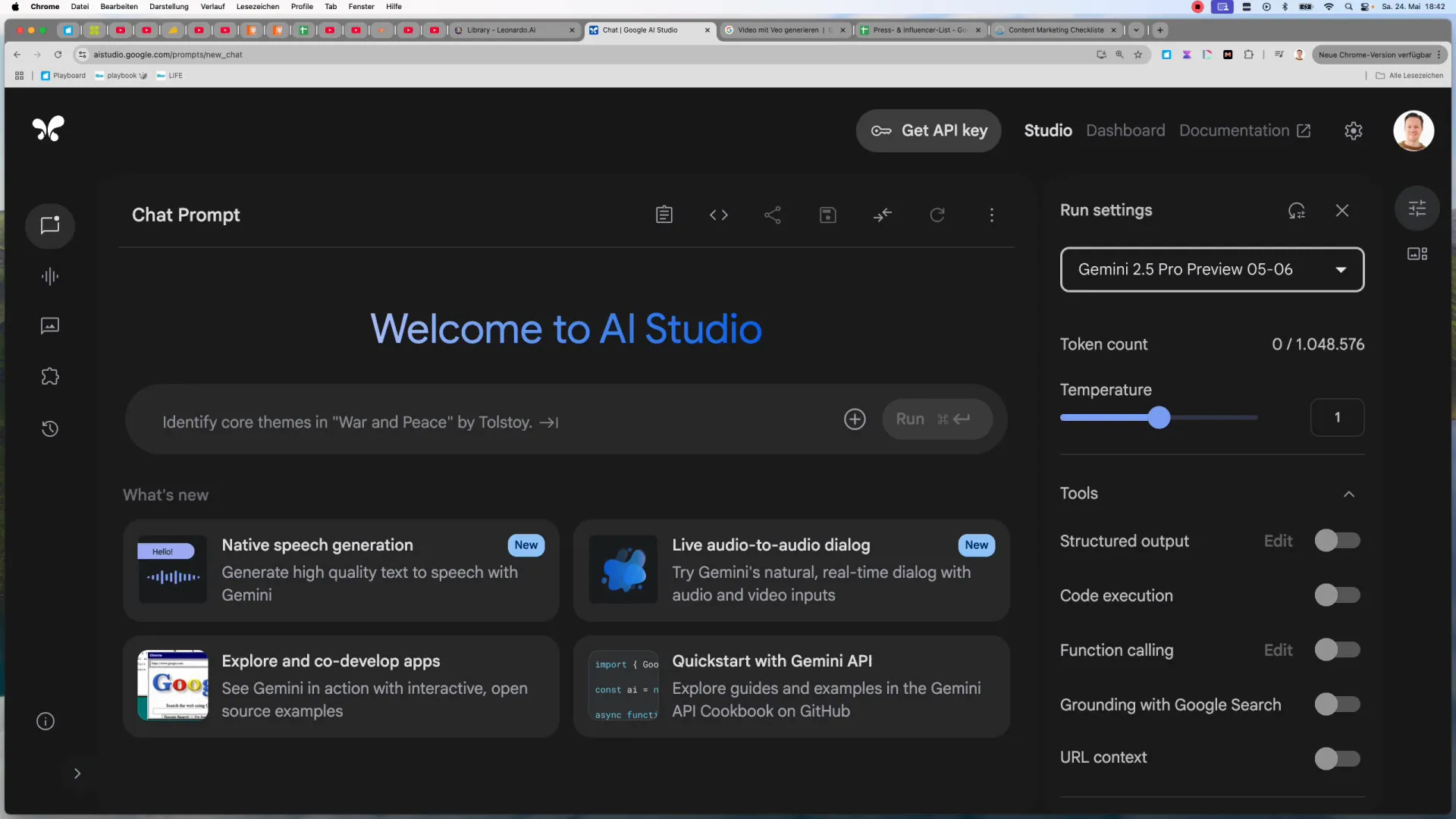1456x819 pixels.
Task: Click the reset run settings icon
Action: click(1297, 211)
